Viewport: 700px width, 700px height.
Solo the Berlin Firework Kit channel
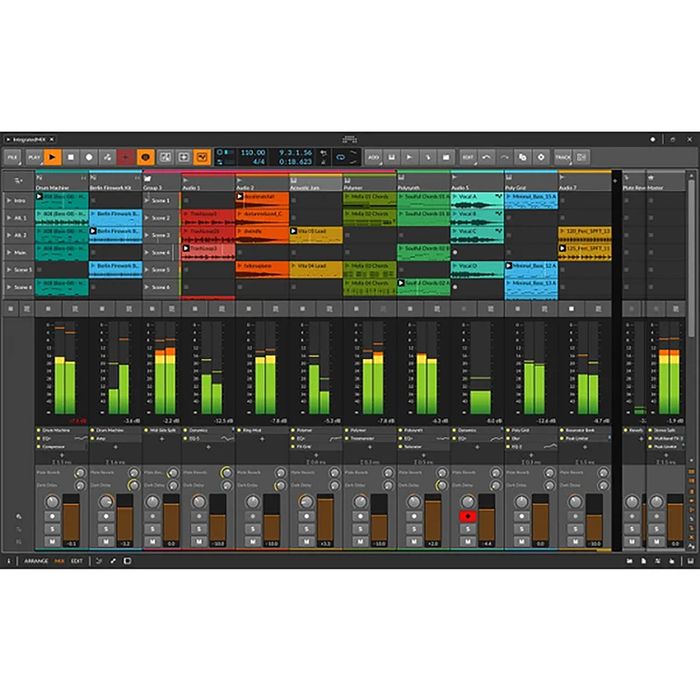[x=107, y=528]
